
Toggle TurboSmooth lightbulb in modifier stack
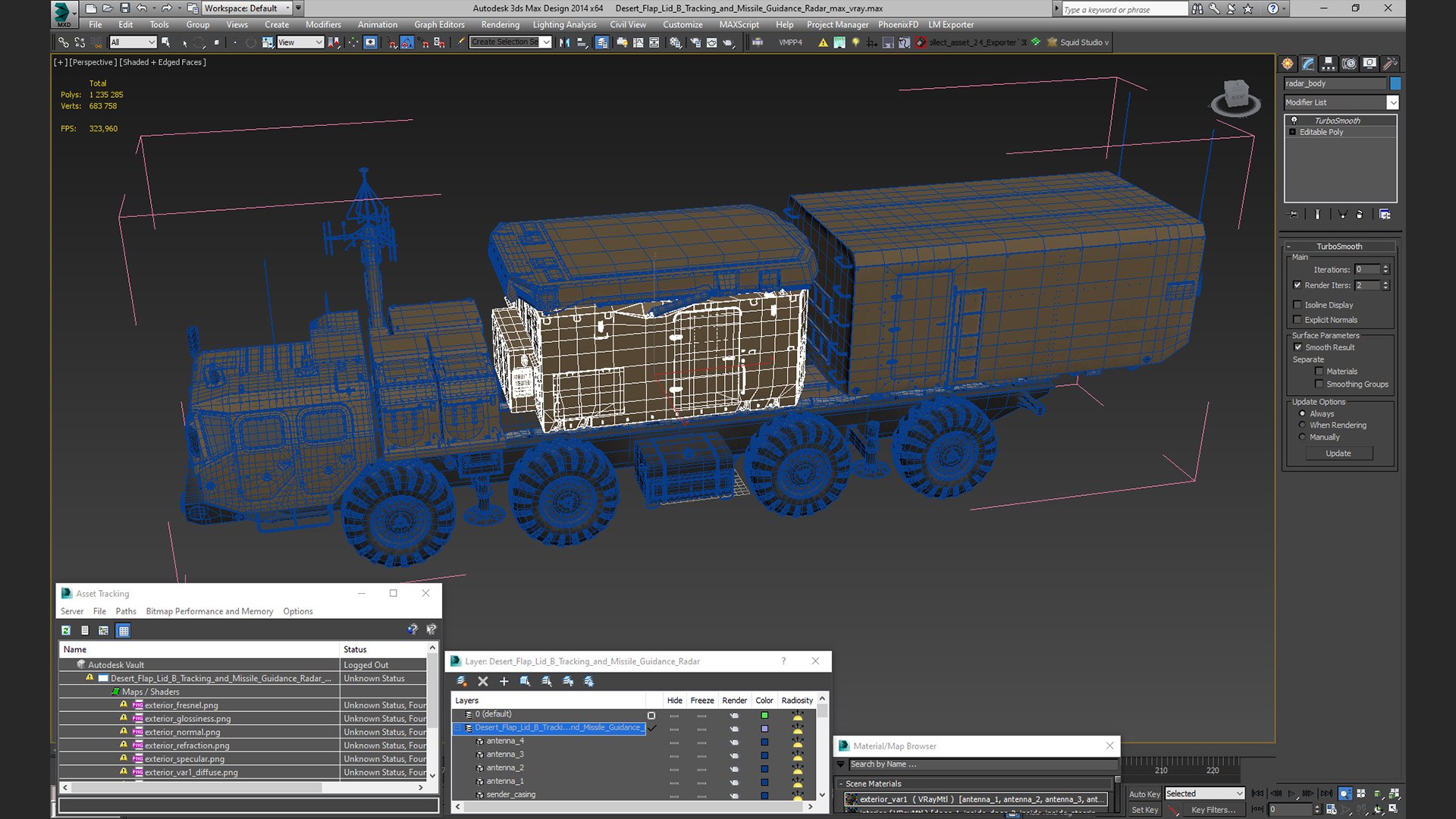pyautogui.click(x=1294, y=121)
